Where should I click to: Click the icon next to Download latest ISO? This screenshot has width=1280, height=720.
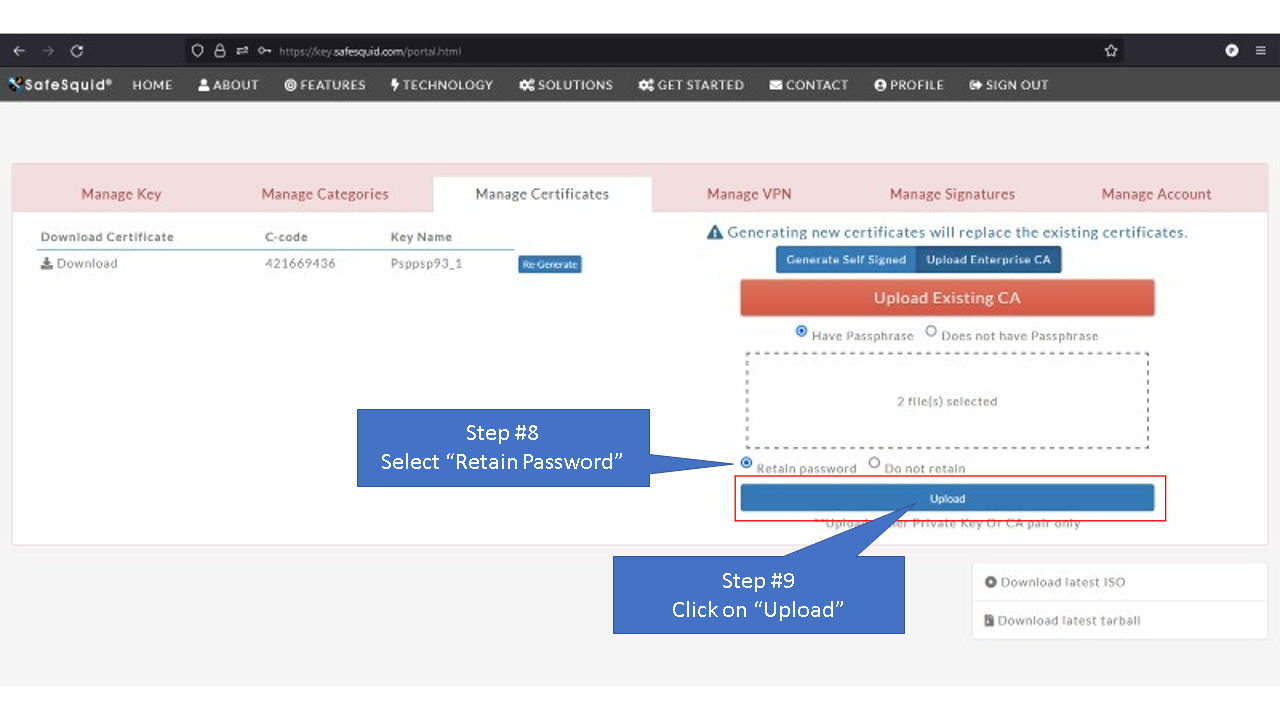[x=991, y=582]
